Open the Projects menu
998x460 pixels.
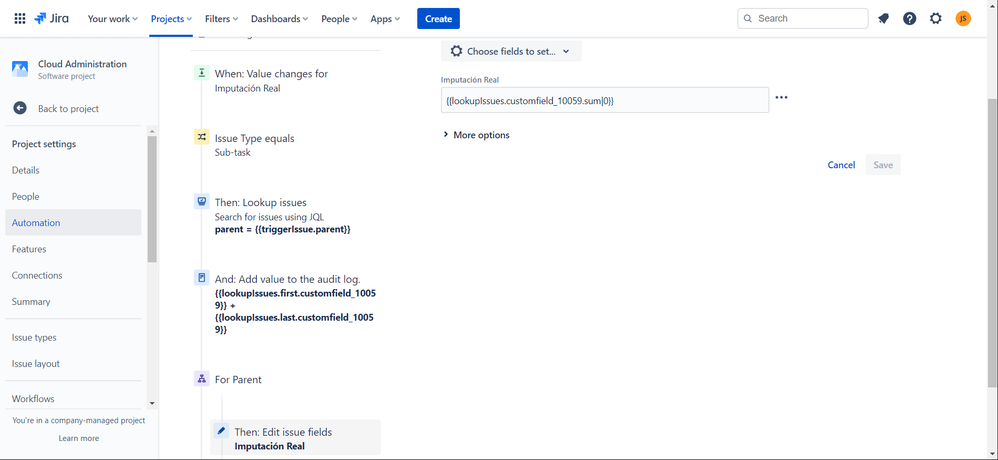coord(171,18)
